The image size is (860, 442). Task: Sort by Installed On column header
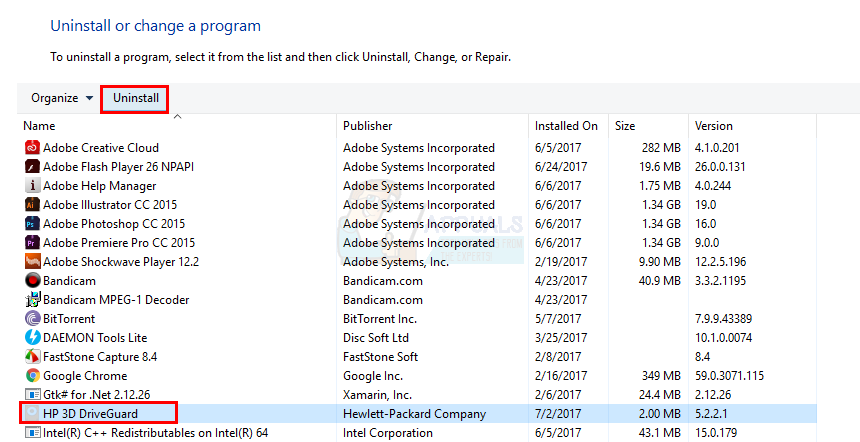tap(566, 126)
